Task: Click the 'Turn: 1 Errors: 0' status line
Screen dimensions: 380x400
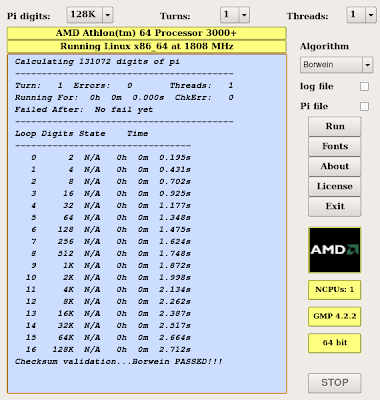Action: click(124, 86)
